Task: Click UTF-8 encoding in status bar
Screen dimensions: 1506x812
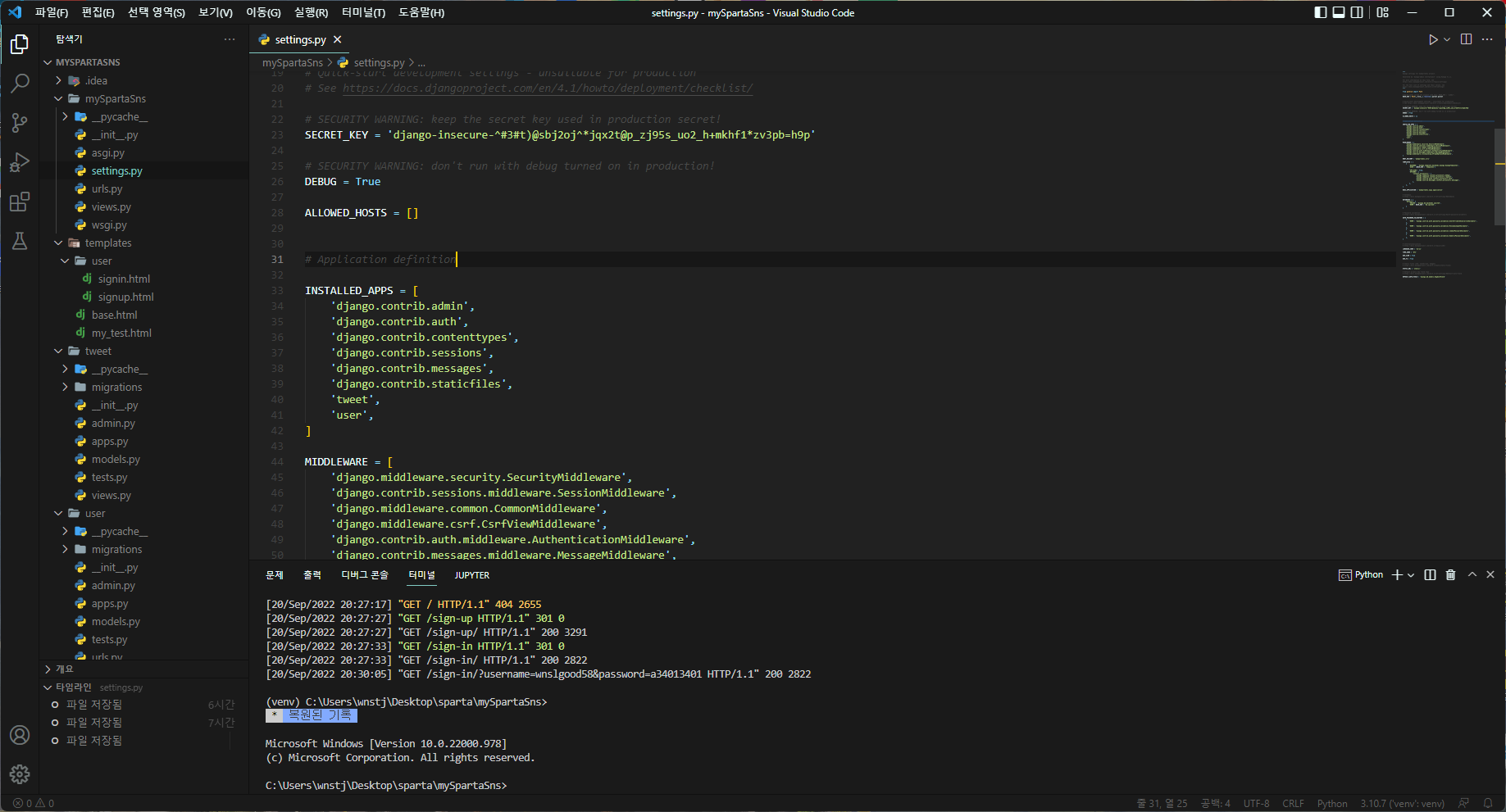Action: [1256, 804]
